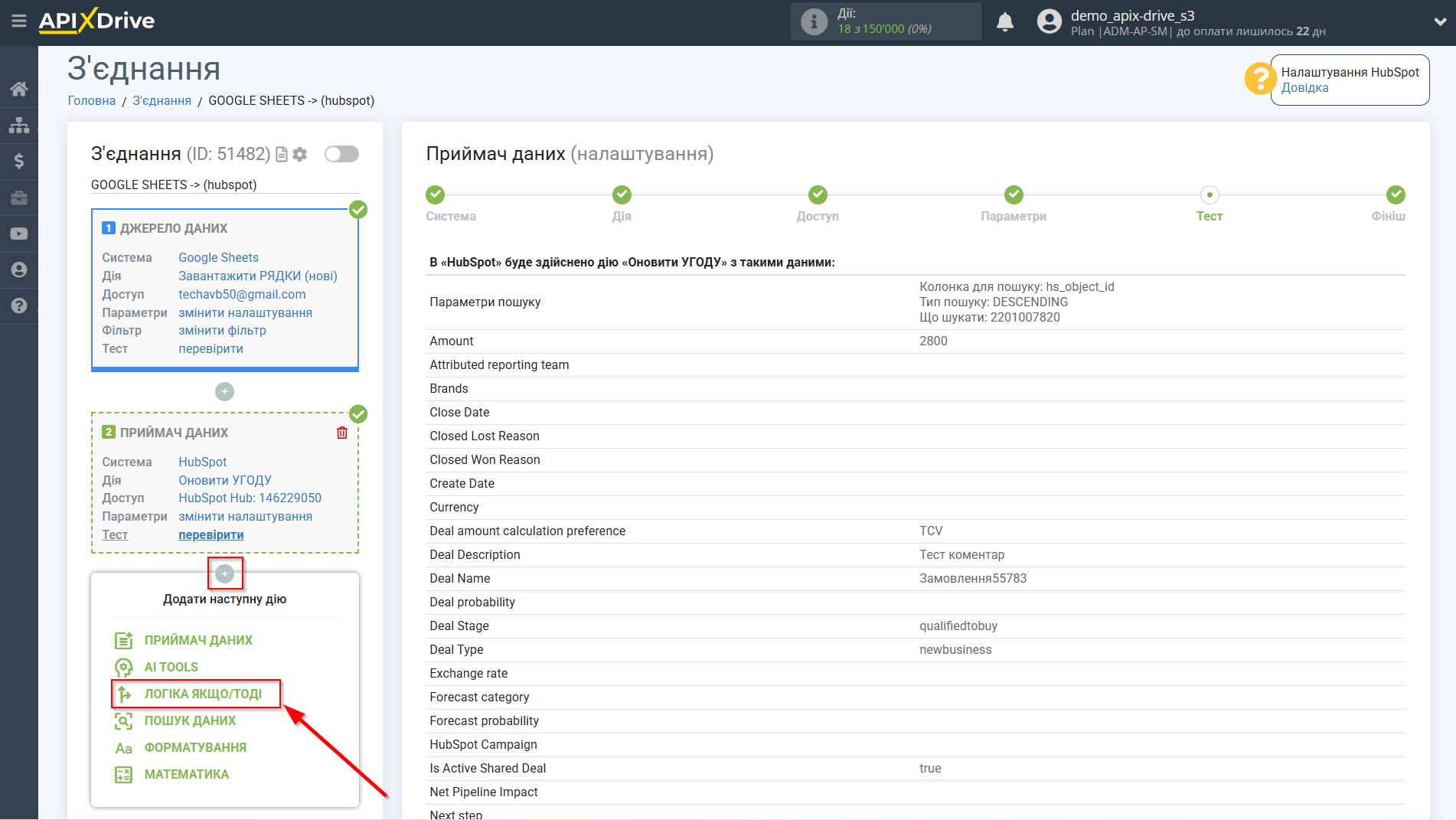Click the Deal Stage value qualifiedtobuy
The height and width of the screenshot is (820, 1456).
pos(958,626)
